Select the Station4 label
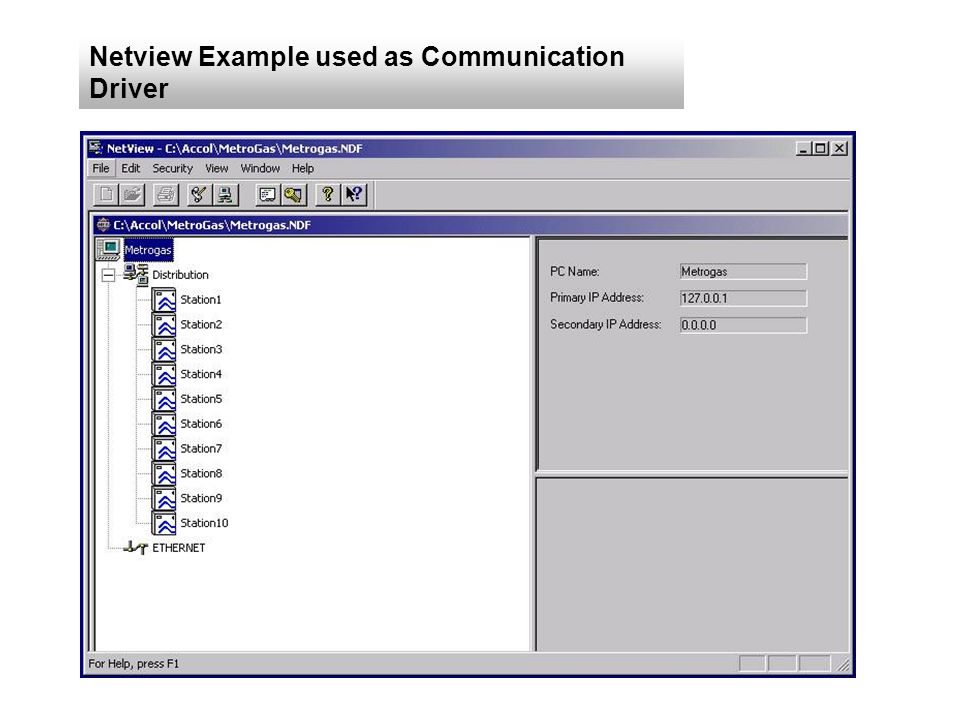The width and height of the screenshot is (960, 720). click(201, 374)
